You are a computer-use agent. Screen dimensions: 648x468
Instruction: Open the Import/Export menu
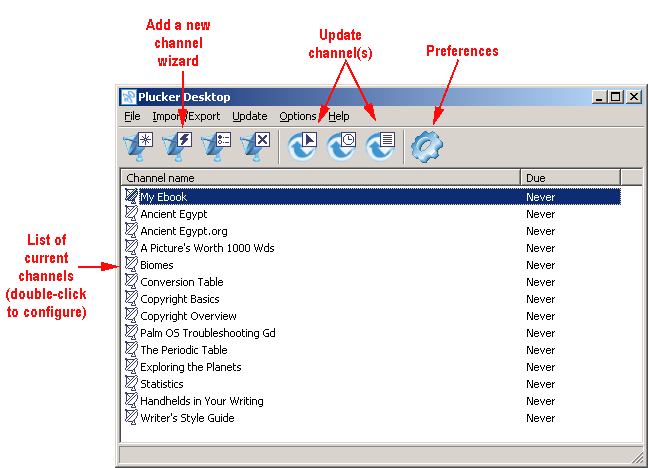[186, 117]
